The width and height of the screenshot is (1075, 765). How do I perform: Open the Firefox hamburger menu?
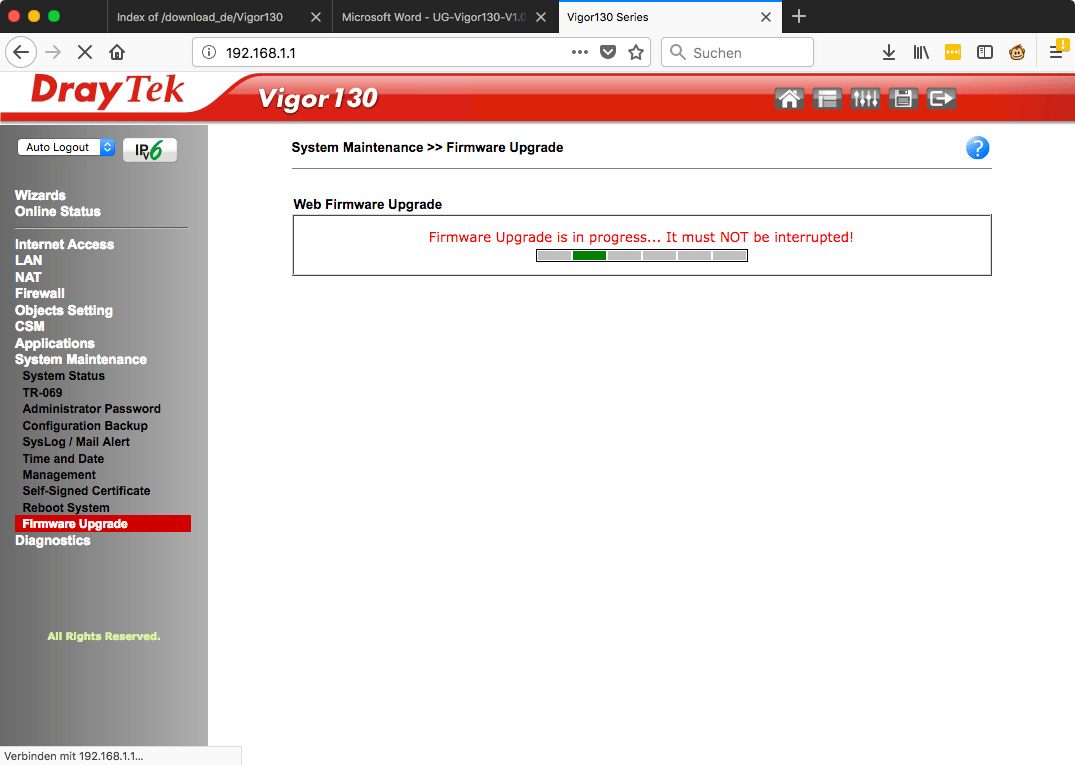coord(1057,51)
